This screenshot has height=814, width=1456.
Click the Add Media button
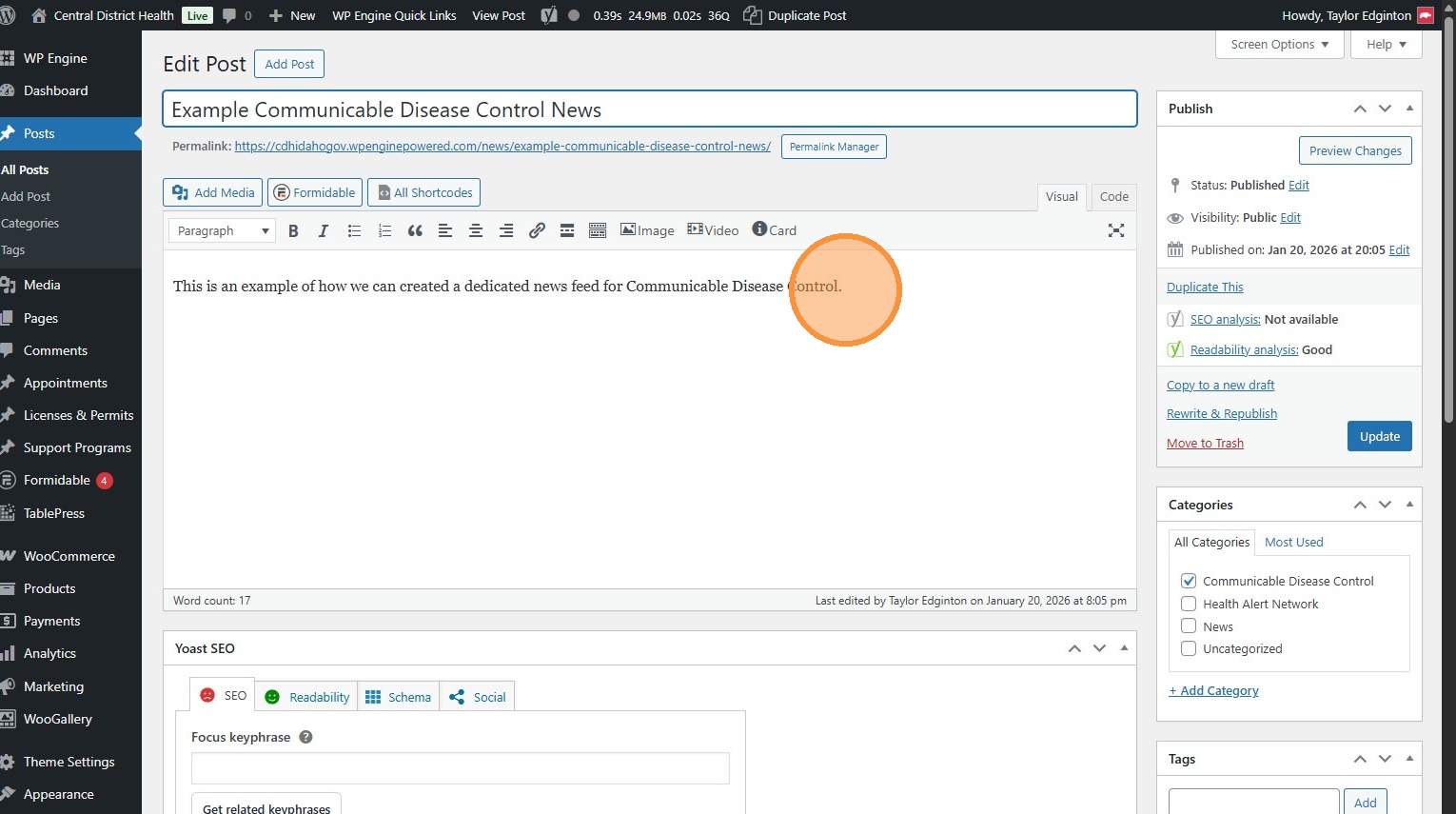[x=214, y=192]
